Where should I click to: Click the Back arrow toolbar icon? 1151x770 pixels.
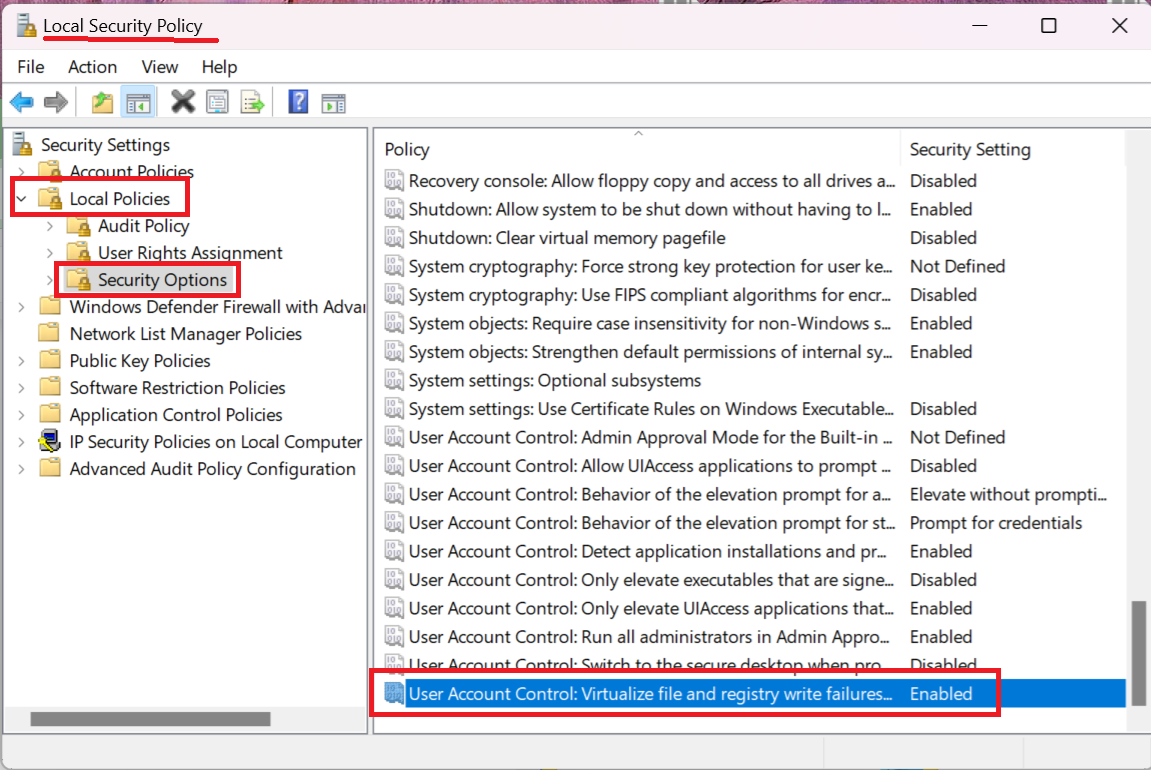click(22, 102)
